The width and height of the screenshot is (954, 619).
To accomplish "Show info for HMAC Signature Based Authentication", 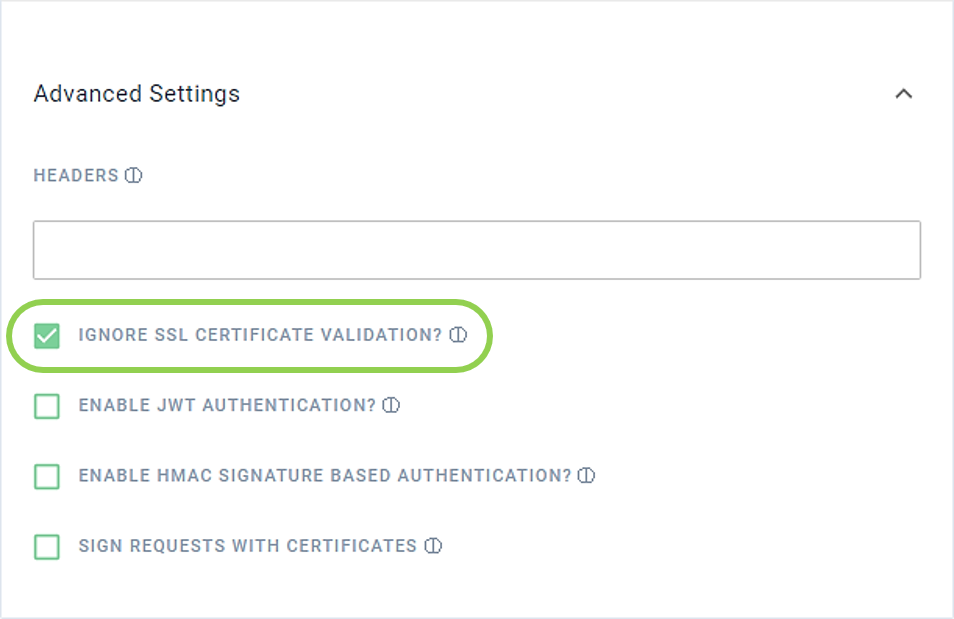I will 587,475.
